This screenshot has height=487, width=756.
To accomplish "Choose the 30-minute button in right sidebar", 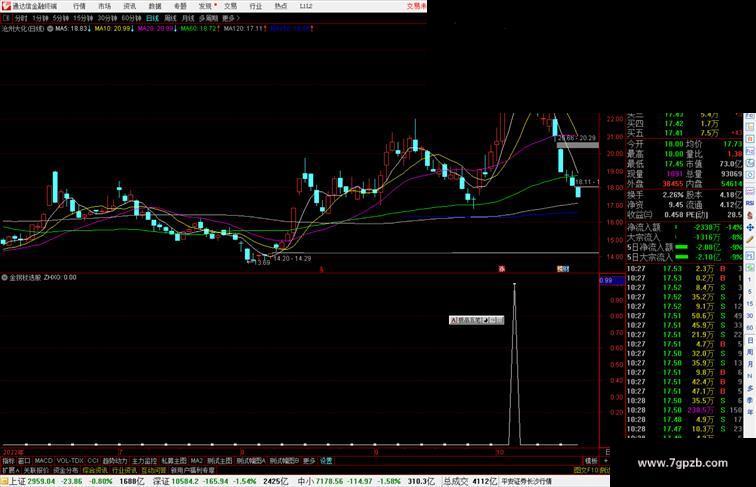I will coord(750,316).
